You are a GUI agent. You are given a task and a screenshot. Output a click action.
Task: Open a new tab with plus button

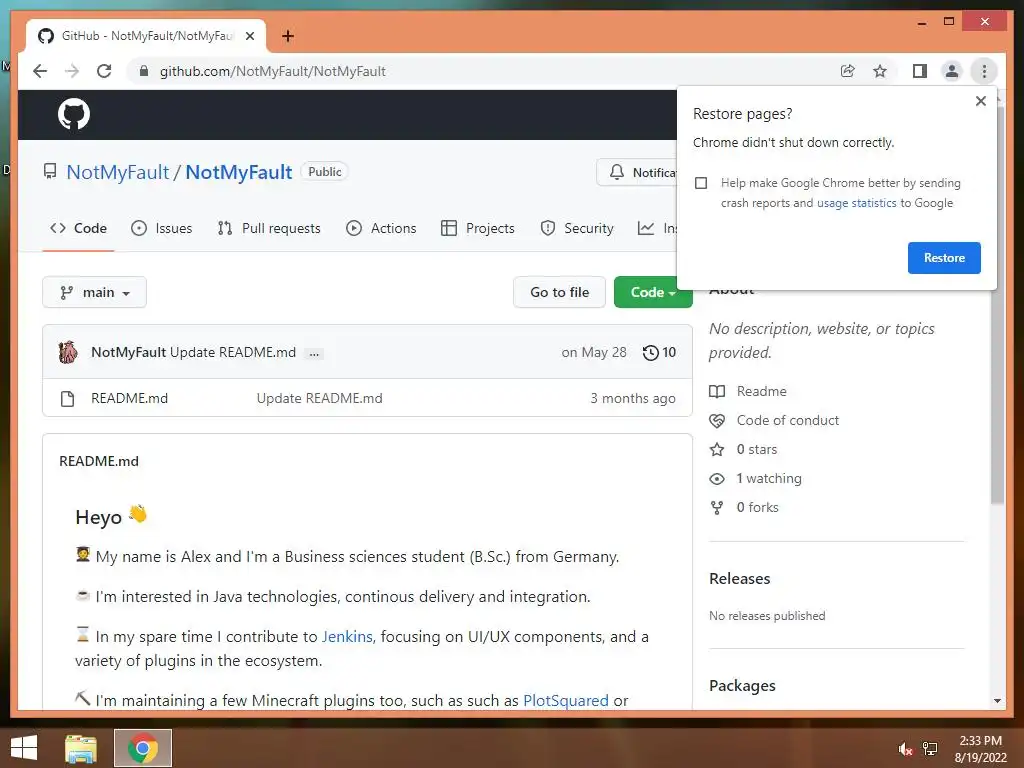pos(287,36)
